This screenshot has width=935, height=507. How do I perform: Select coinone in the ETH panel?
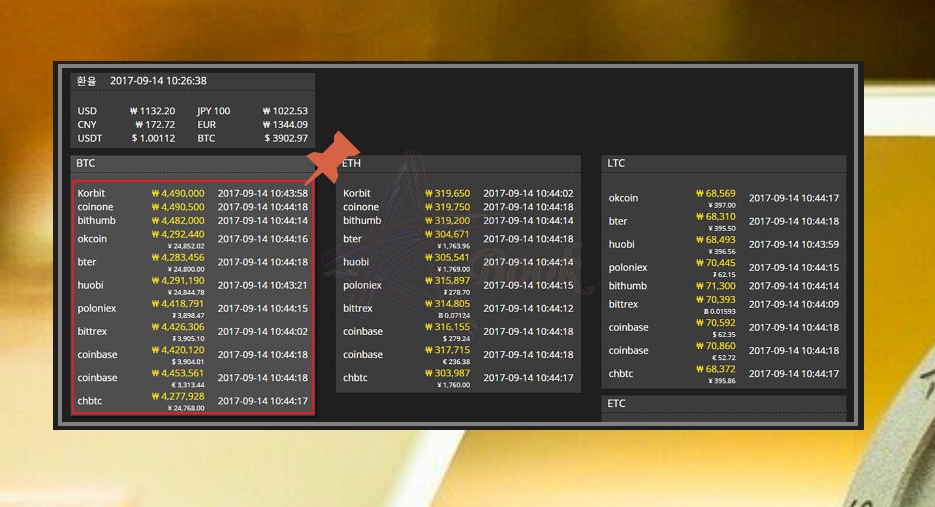pyautogui.click(x=361, y=207)
